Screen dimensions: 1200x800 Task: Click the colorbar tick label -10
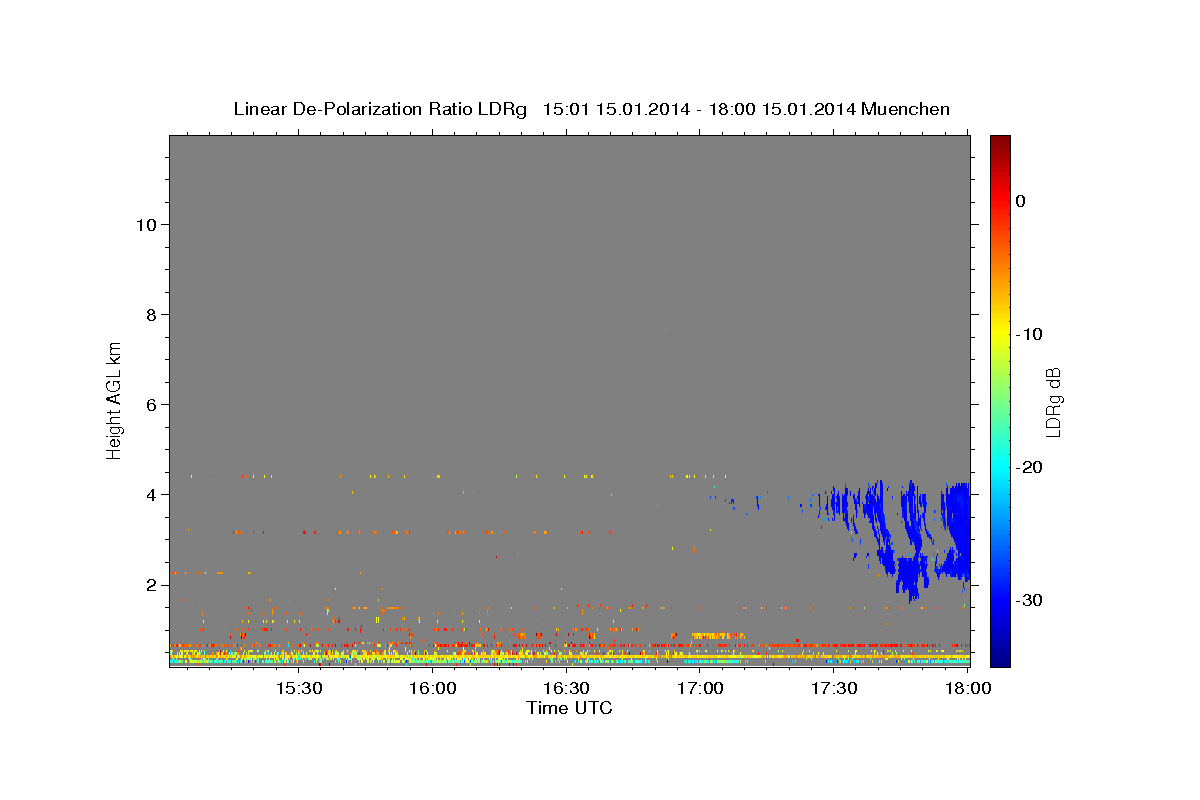coord(1029,334)
